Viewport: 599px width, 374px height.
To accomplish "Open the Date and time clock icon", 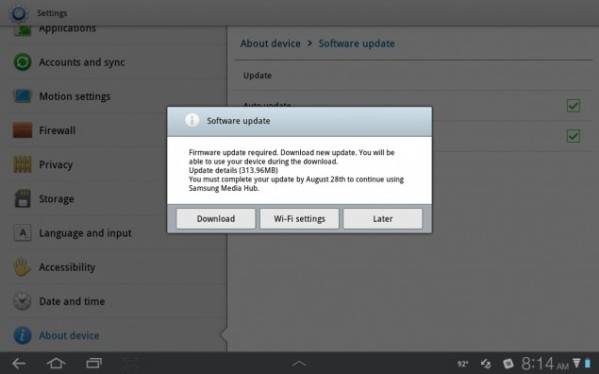I will tap(23, 301).
